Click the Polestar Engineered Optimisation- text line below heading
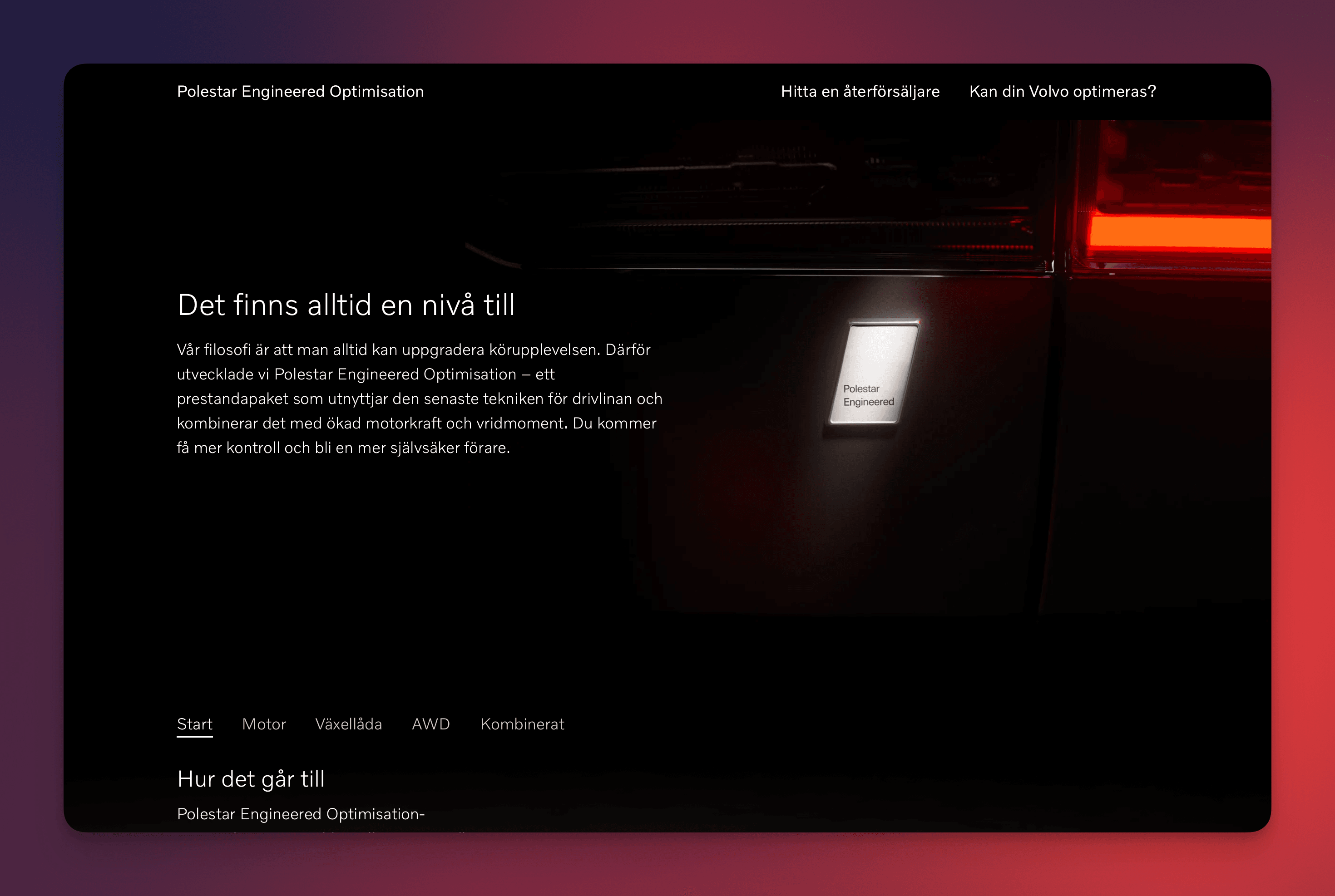Viewport: 1335px width, 896px height. point(301,814)
